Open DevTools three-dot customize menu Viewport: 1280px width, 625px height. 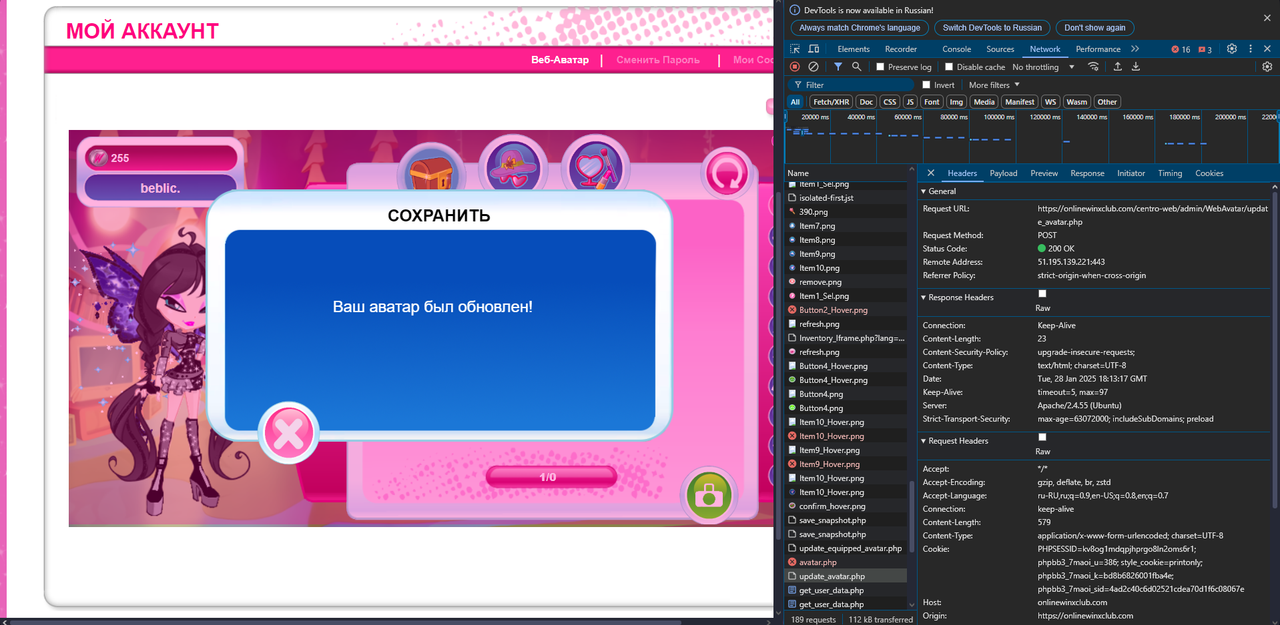coord(1250,49)
